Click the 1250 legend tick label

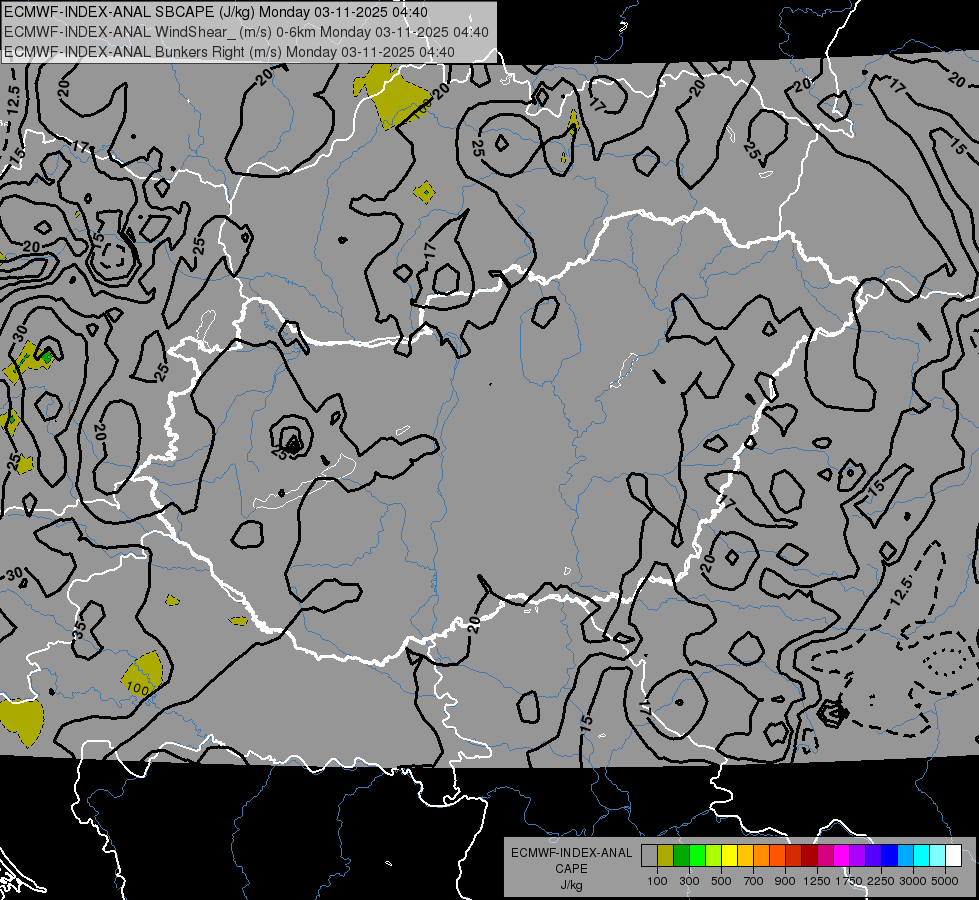point(817,881)
